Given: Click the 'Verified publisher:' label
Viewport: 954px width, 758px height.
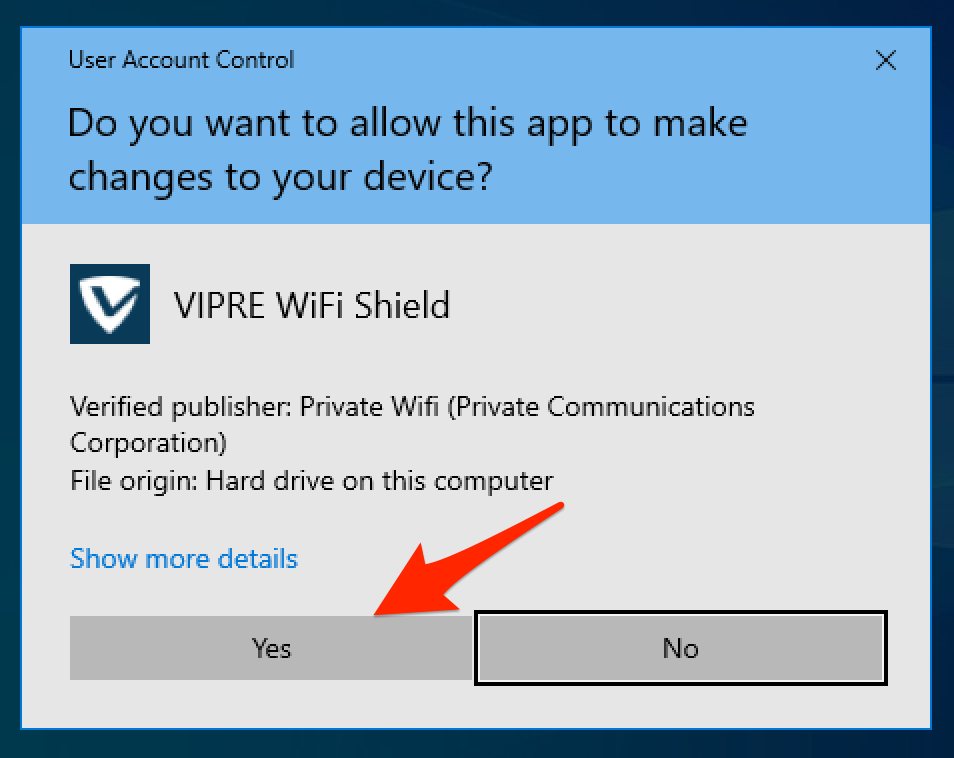Looking at the screenshot, I should [x=182, y=408].
